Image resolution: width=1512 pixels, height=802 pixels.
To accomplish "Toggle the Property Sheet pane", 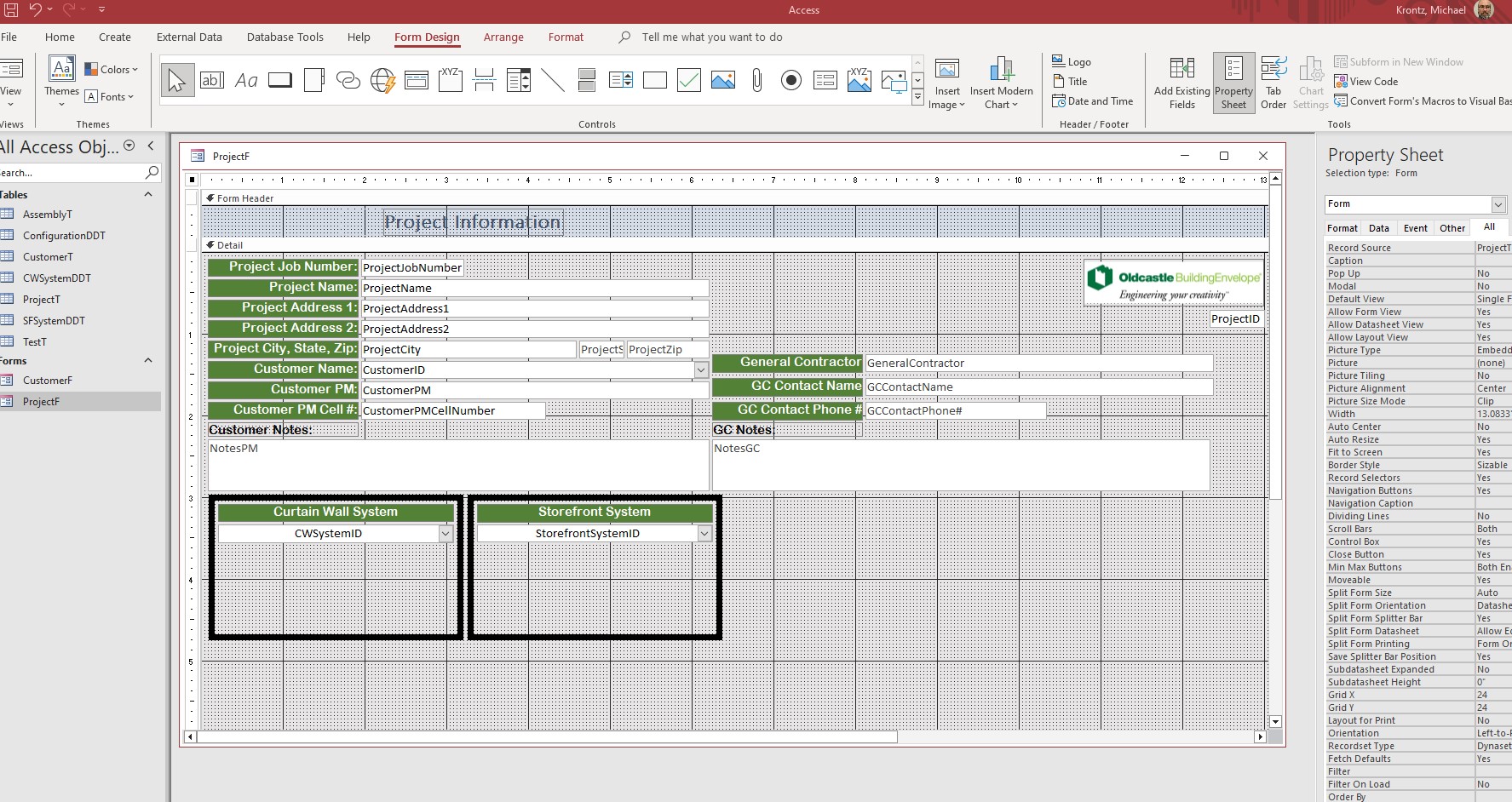I will point(1233,83).
